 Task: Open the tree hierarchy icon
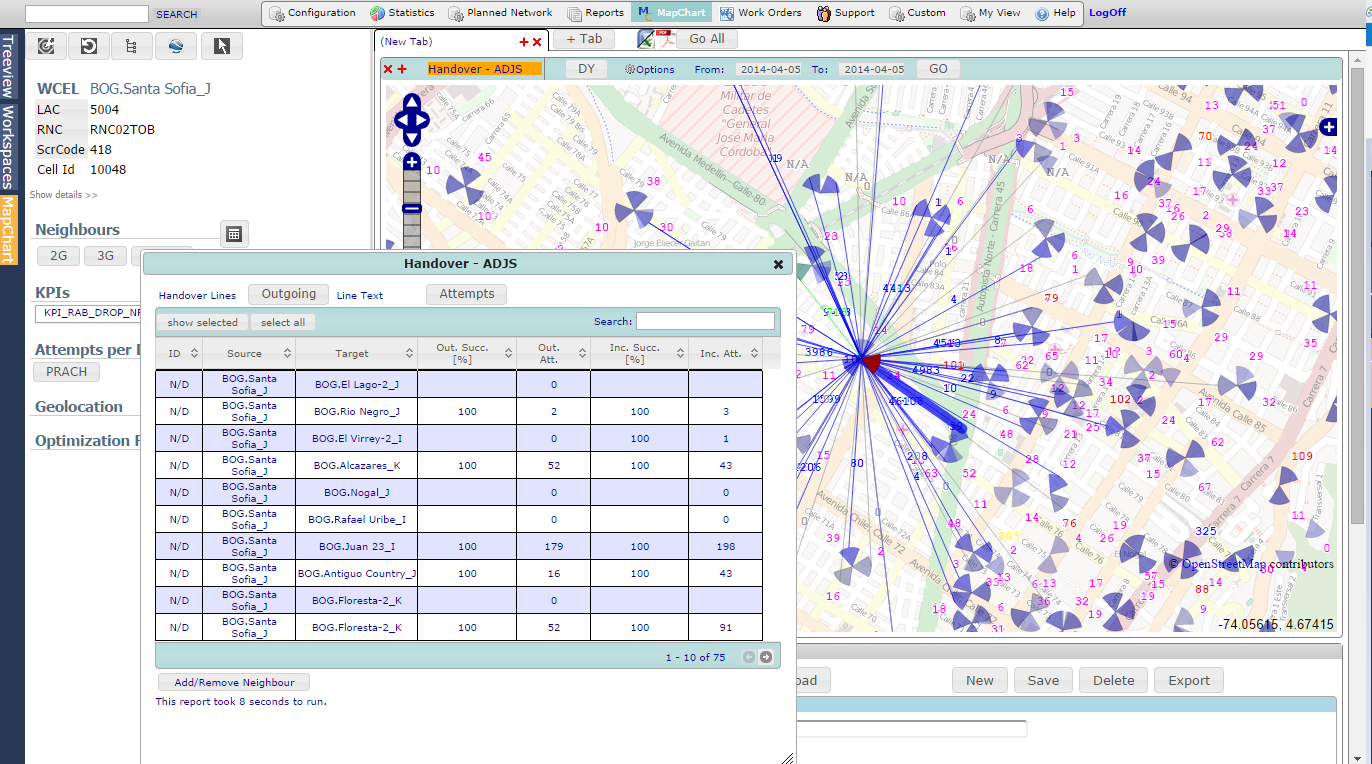131,46
